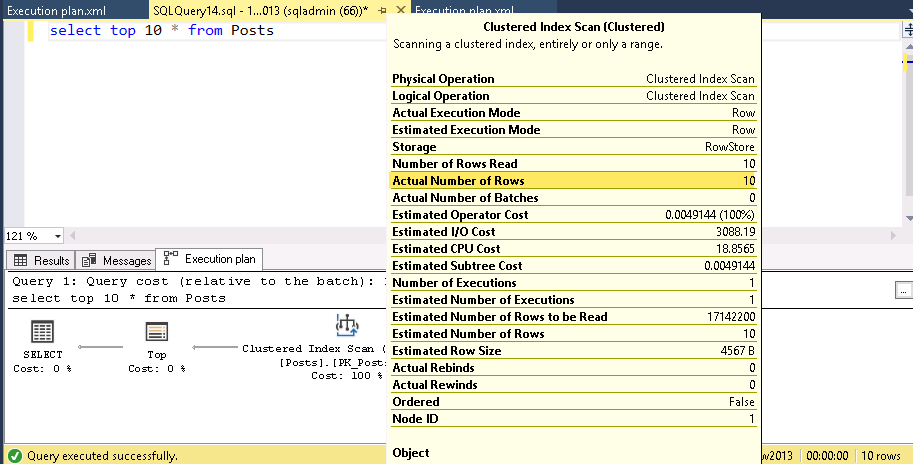Click the Query 1 cost header text
The height and width of the screenshot is (464, 913).
tap(200, 281)
